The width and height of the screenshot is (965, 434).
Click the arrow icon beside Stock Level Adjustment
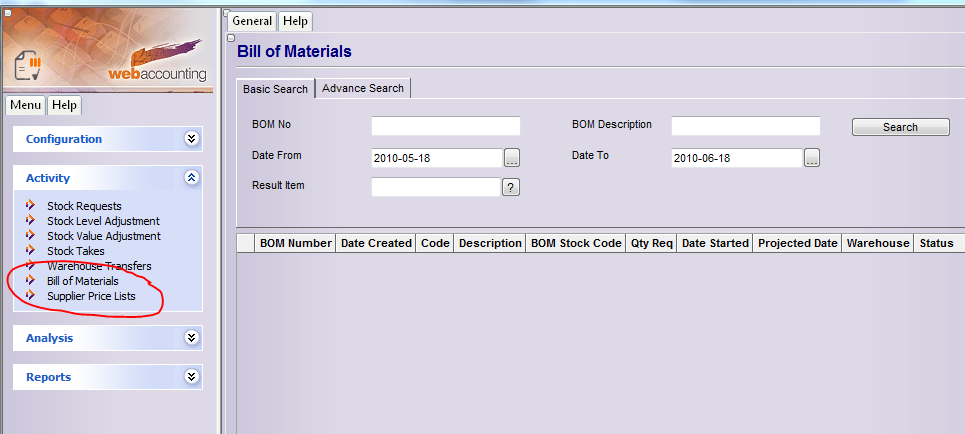pos(31,220)
